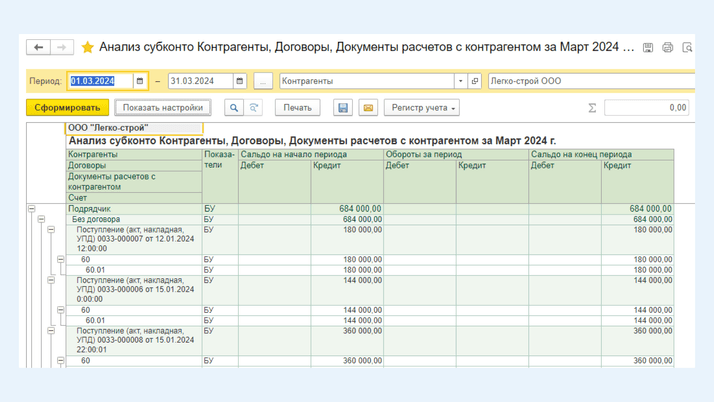Viewport: 714px width, 402px height.
Task: Click the Поступление 0033-000006 от 15.01.2024 cell
Action: 135,290
